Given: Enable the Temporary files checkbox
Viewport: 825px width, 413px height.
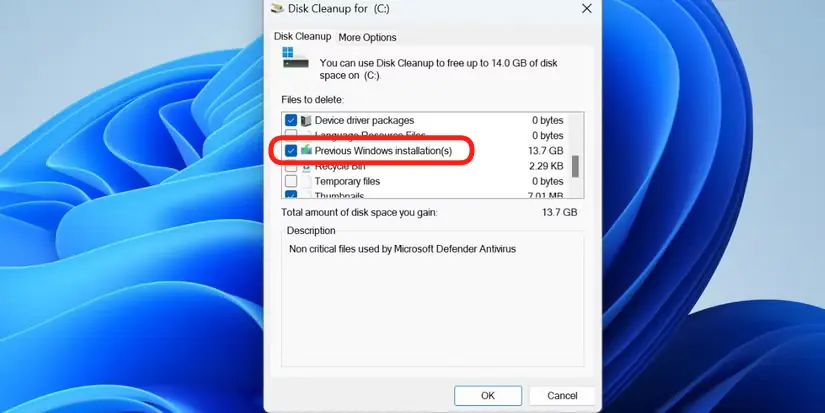Looking at the screenshot, I should [x=291, y=182].
